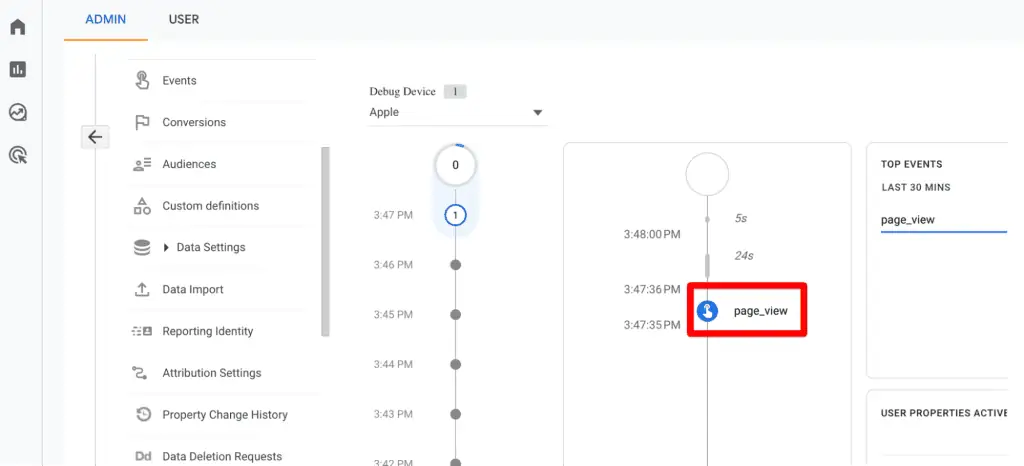Open the Reporting Identity link
The width and height of the screenshot is (1024, 466).
coord(208,331)
